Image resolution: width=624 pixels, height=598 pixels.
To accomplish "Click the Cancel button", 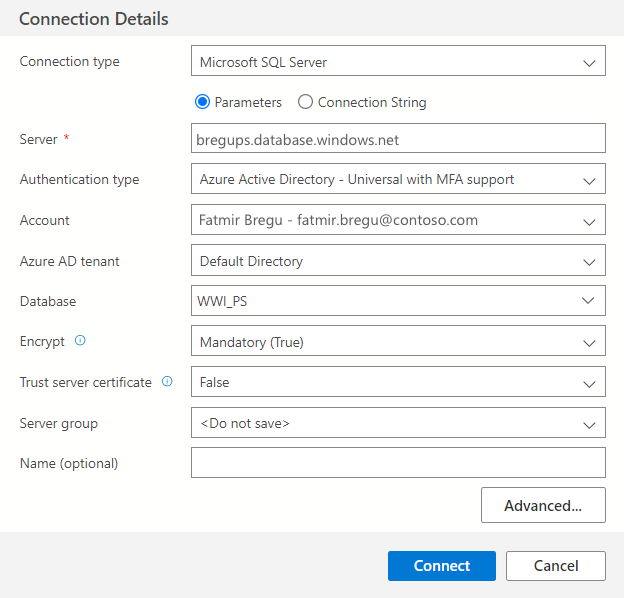I will [555, 566].
